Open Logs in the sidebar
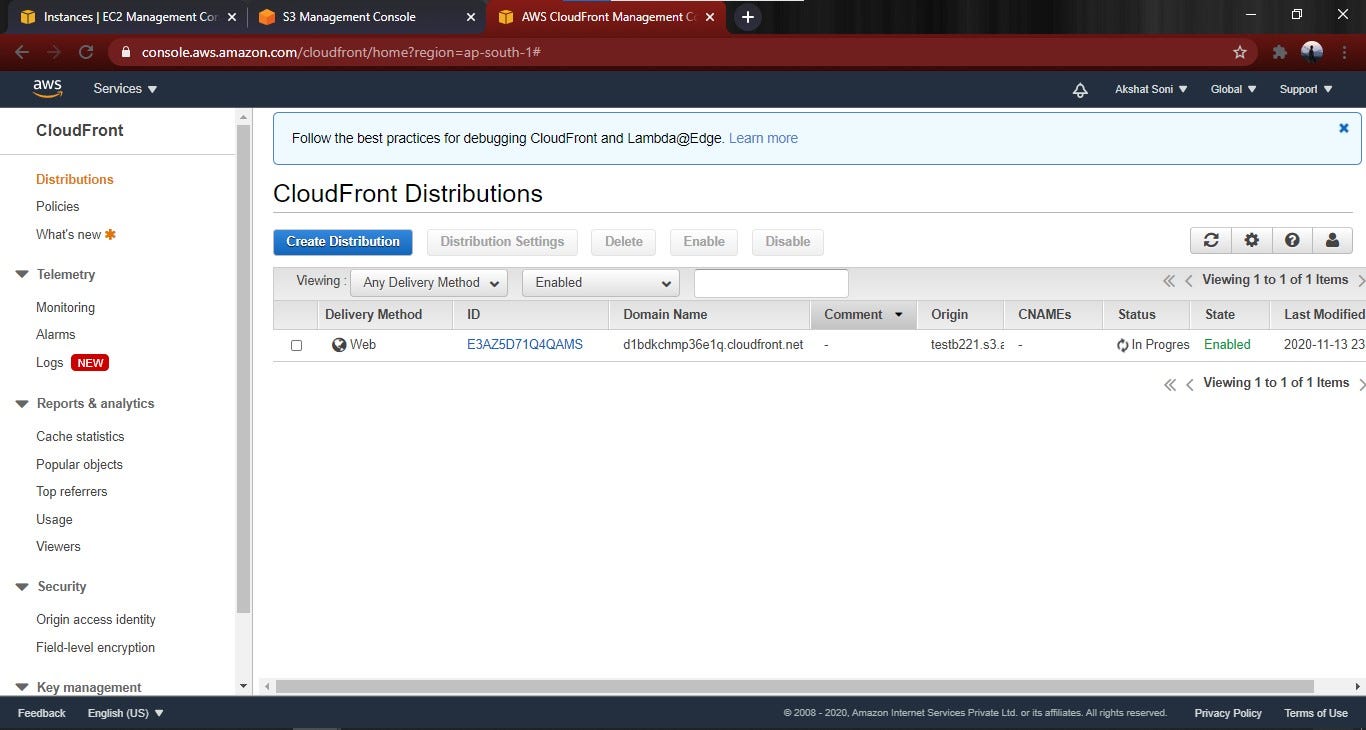 pyautogui.click(x=50, y=362)
